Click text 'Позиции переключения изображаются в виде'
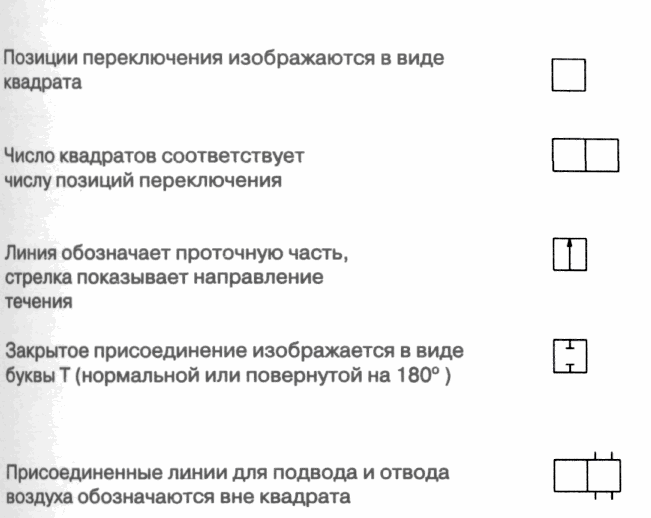651x518 pixels. click(223, 58)
